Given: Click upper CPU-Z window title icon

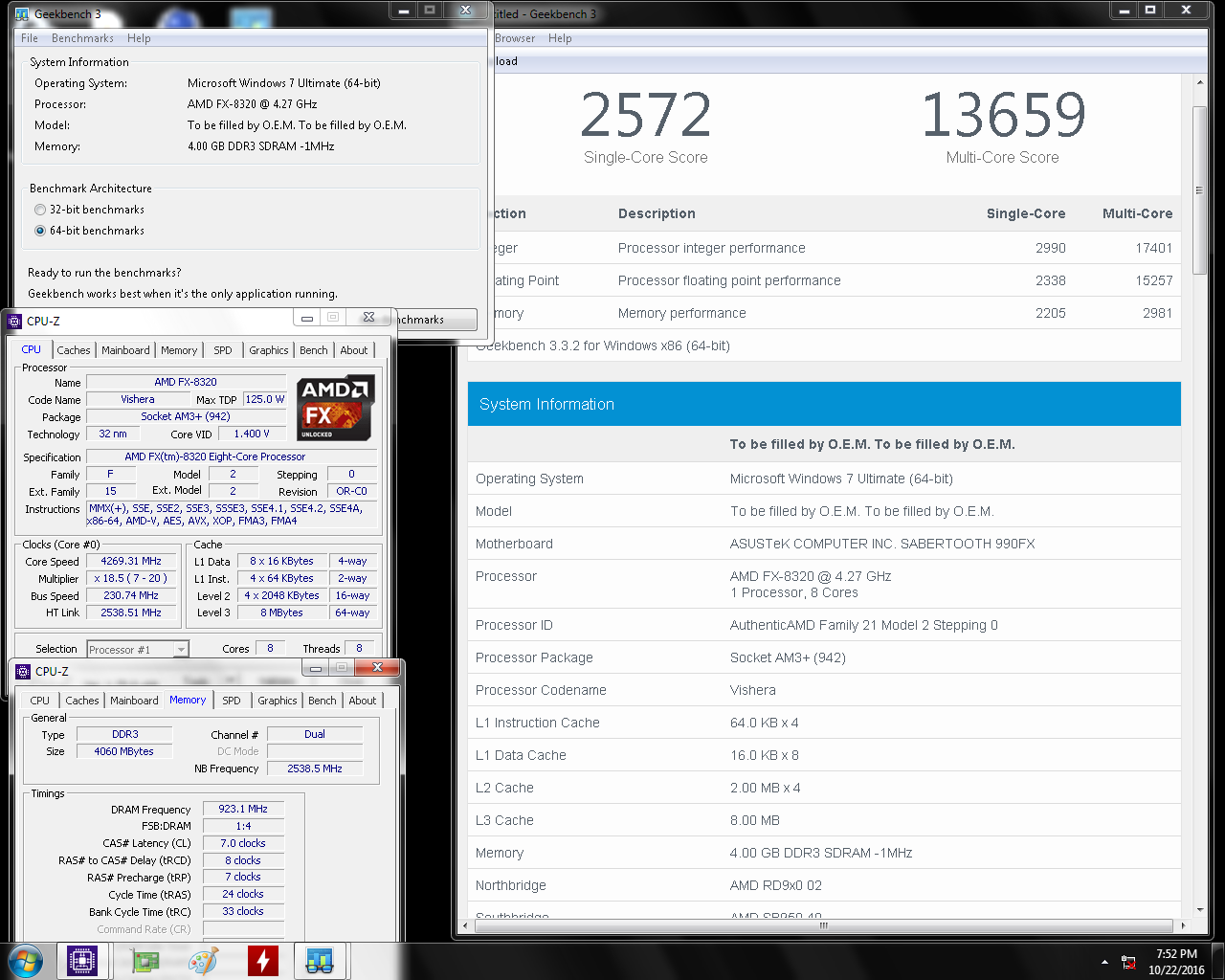Looking at the screenshot, I should click(x=14, y=321).
